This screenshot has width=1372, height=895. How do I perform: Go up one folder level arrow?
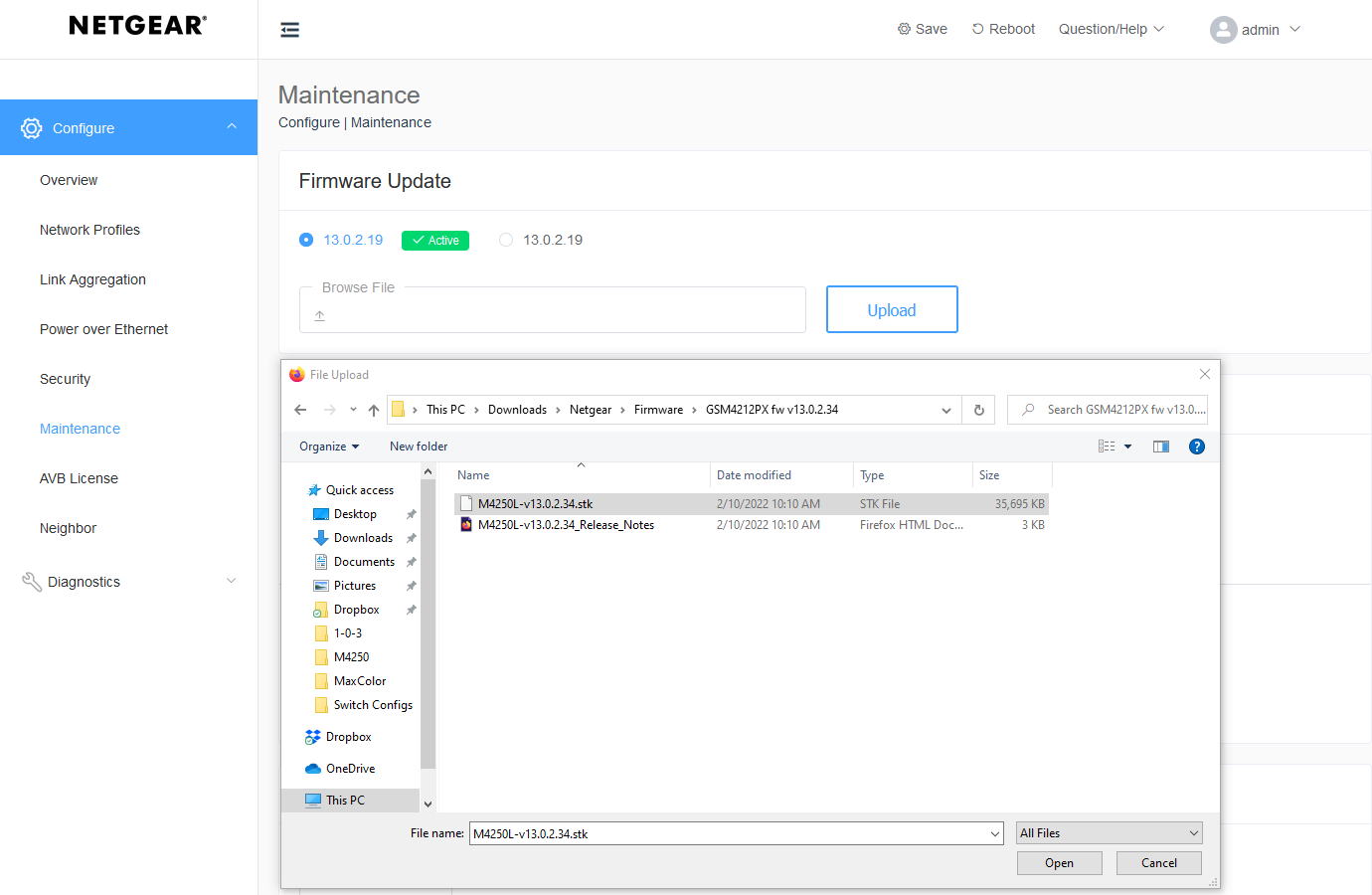tap(374, 410)
